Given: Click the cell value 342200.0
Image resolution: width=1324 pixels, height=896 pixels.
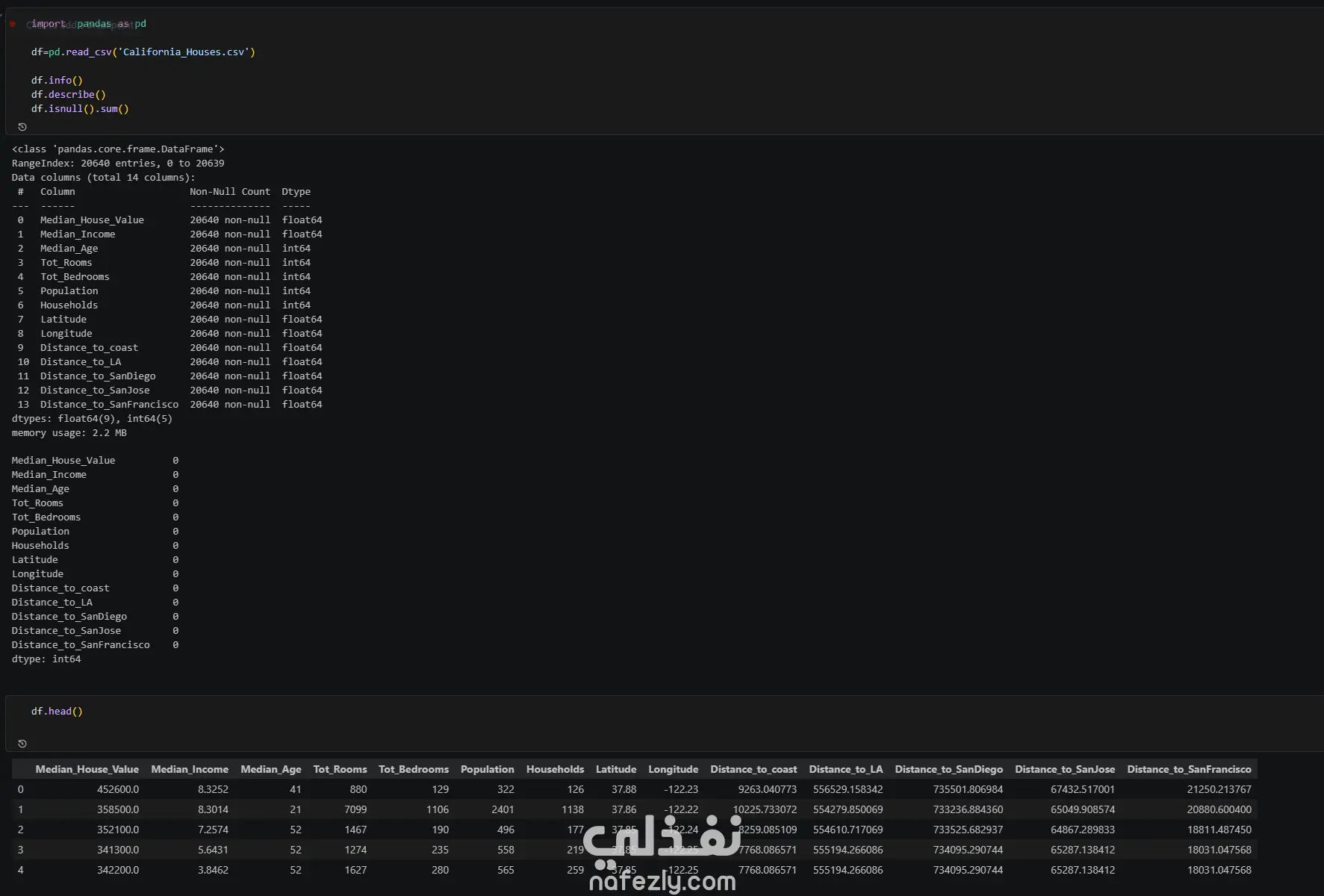Looking at the screenshot, I should pyautogui.click(x=118, y=870).
